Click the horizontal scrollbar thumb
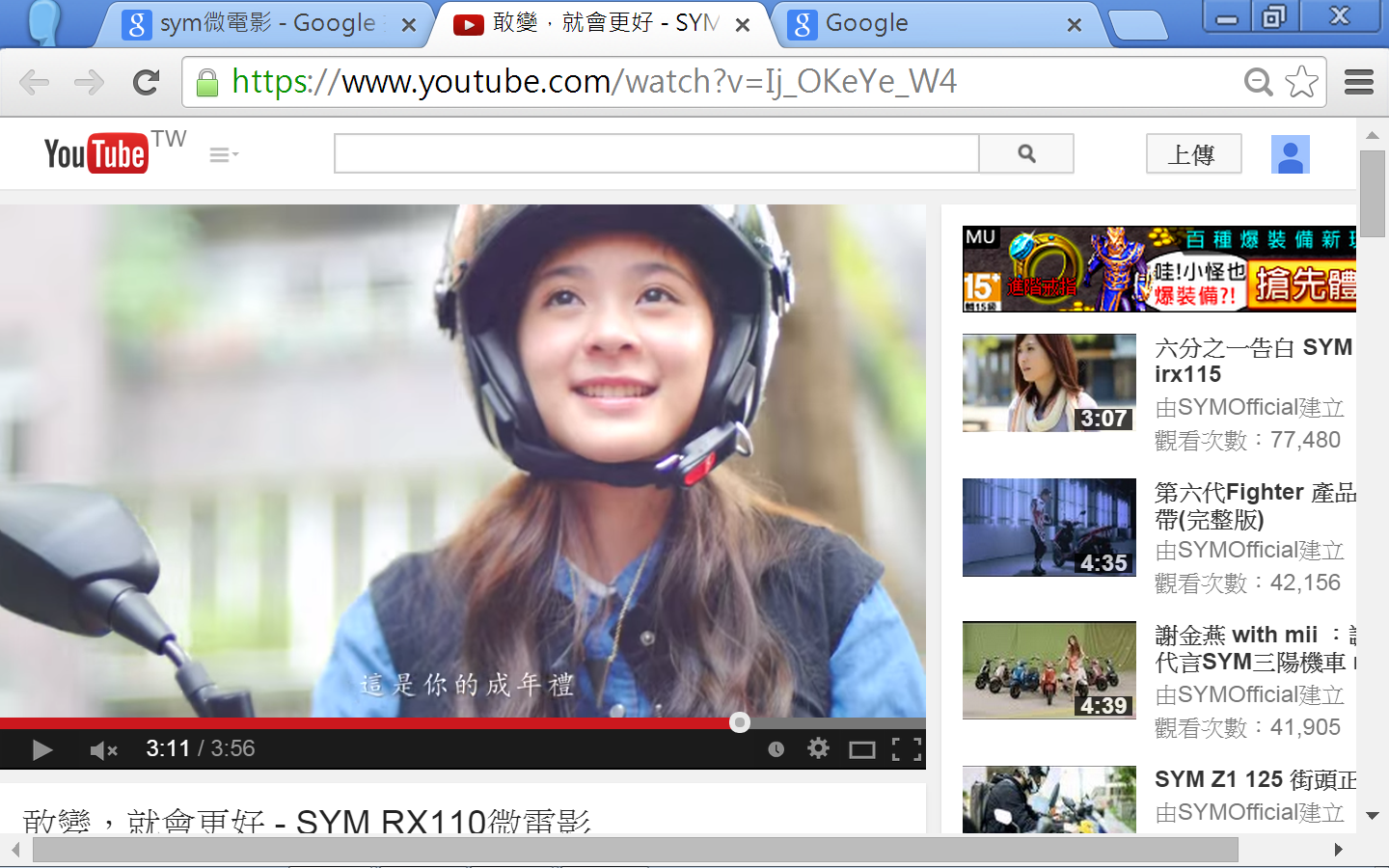 point(636,850)
